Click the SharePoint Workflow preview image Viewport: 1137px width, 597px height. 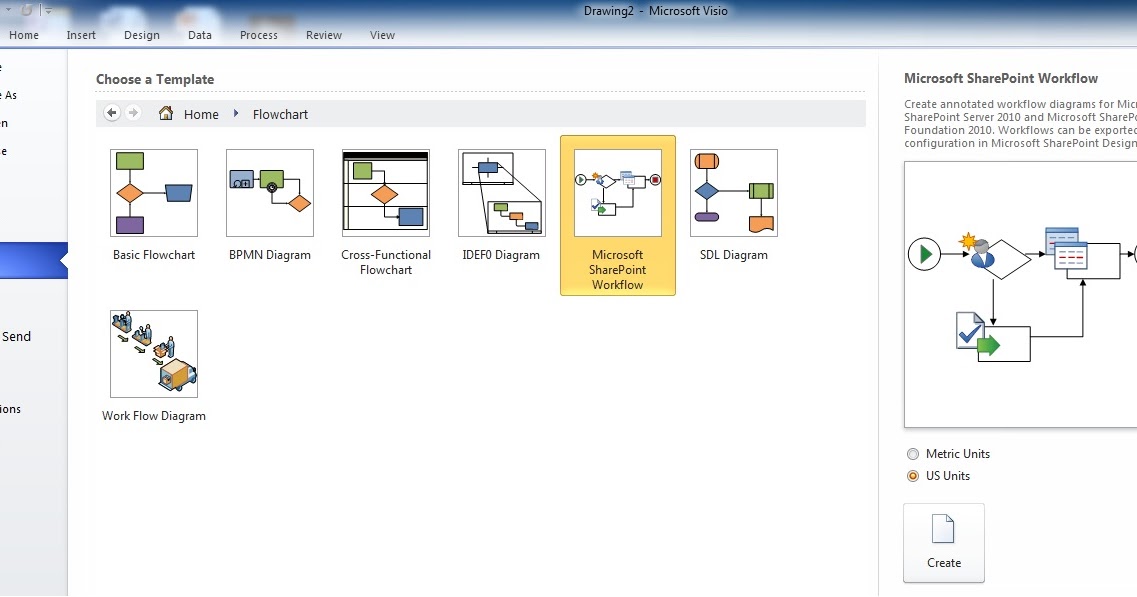[1020, 295]
